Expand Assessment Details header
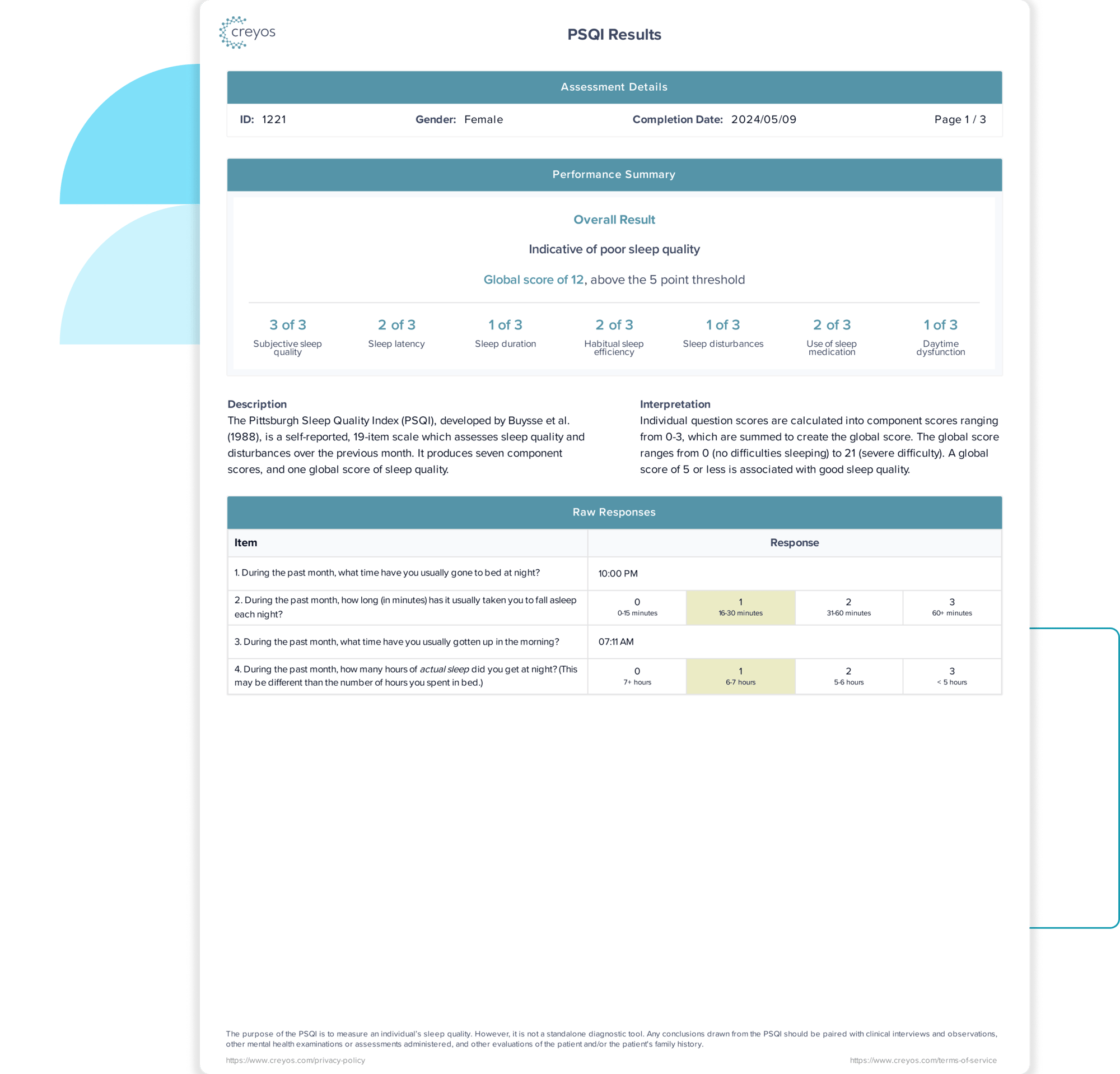This screenshot has width=1120, height=1074. pos(614,87)
